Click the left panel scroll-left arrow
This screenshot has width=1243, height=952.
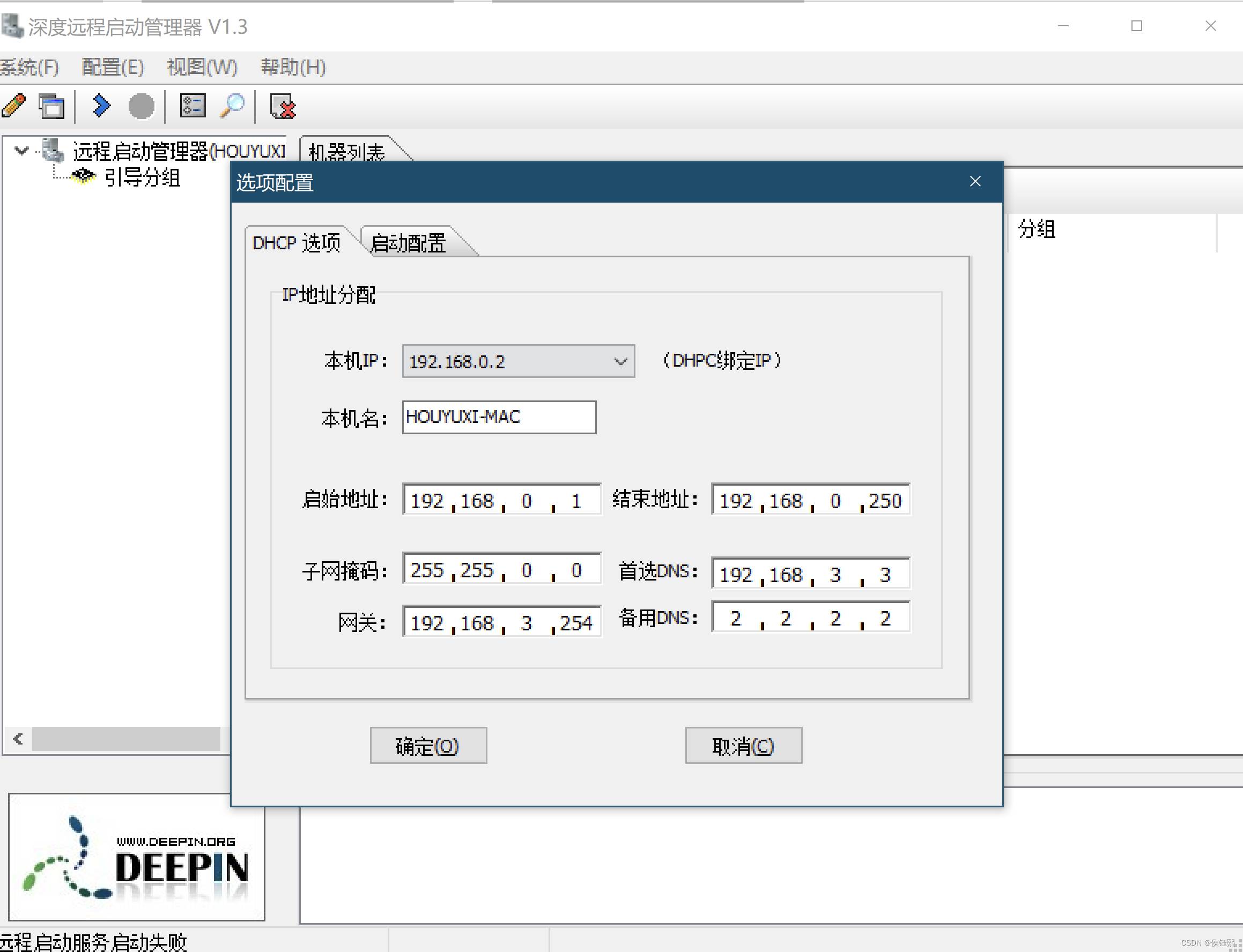(18, 739)
